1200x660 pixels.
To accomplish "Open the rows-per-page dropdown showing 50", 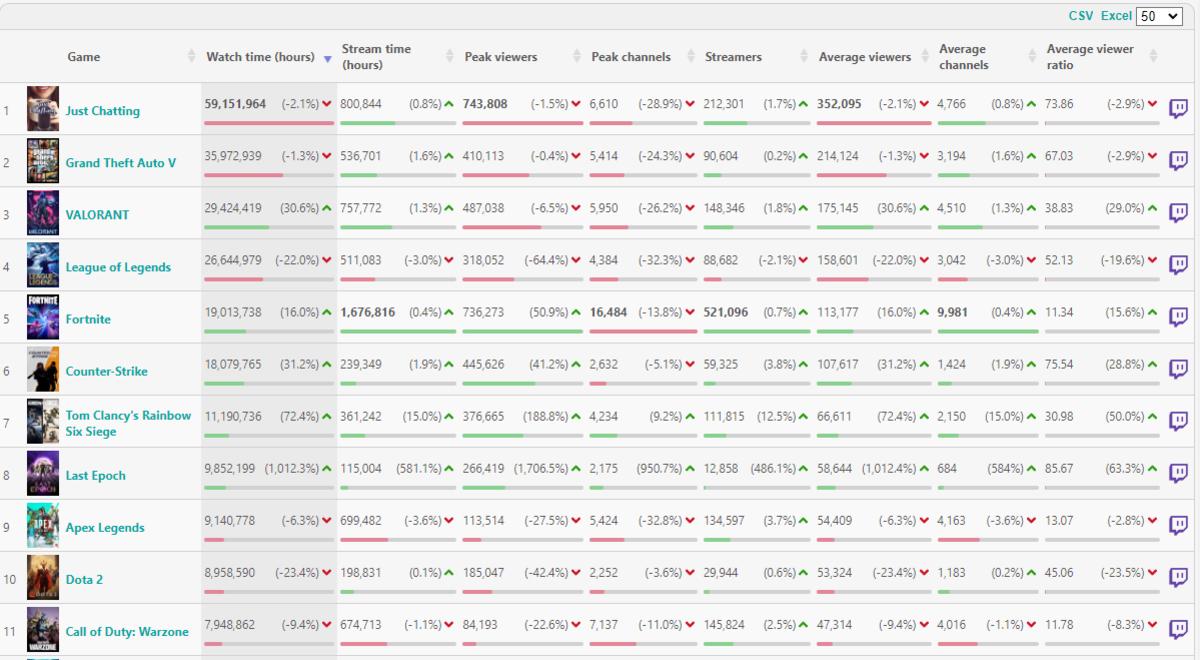I will [1159, 16].
